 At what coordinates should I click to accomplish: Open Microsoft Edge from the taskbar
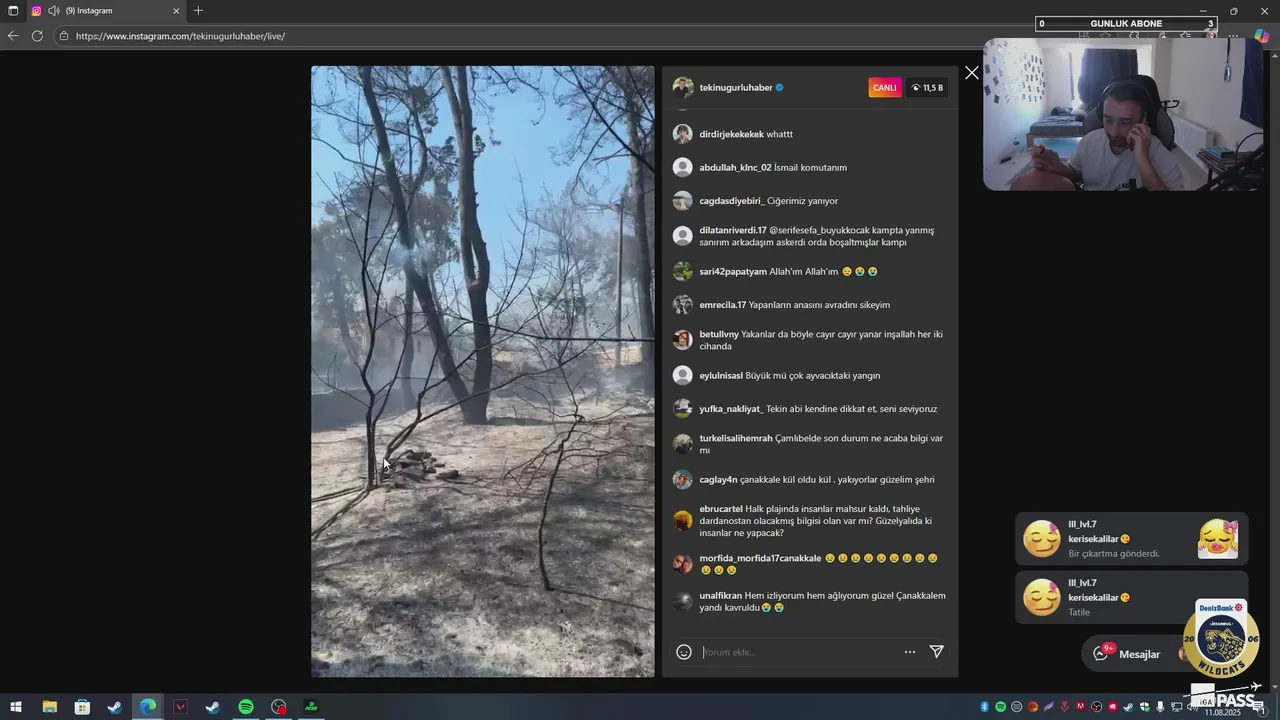tap(148, 707)
